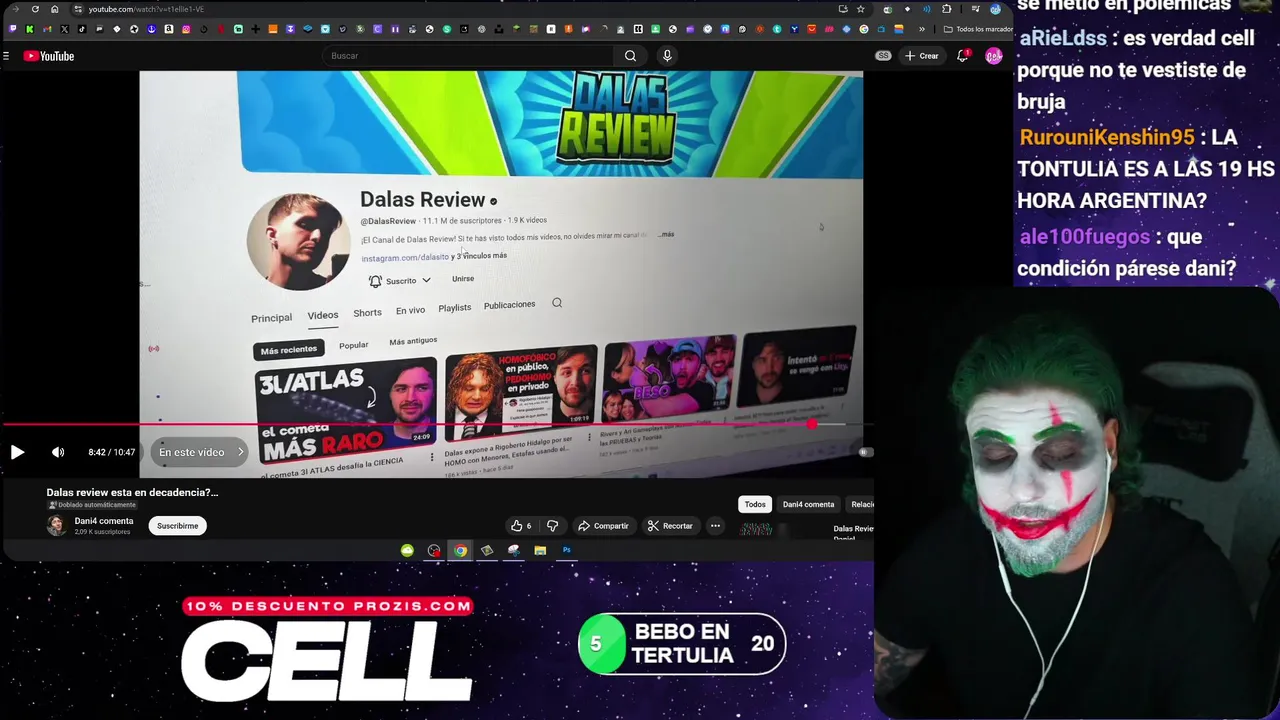
Task: Open the Dani4 comenta channel avatar
Action: pyautogui.click(x=57, y=526)
